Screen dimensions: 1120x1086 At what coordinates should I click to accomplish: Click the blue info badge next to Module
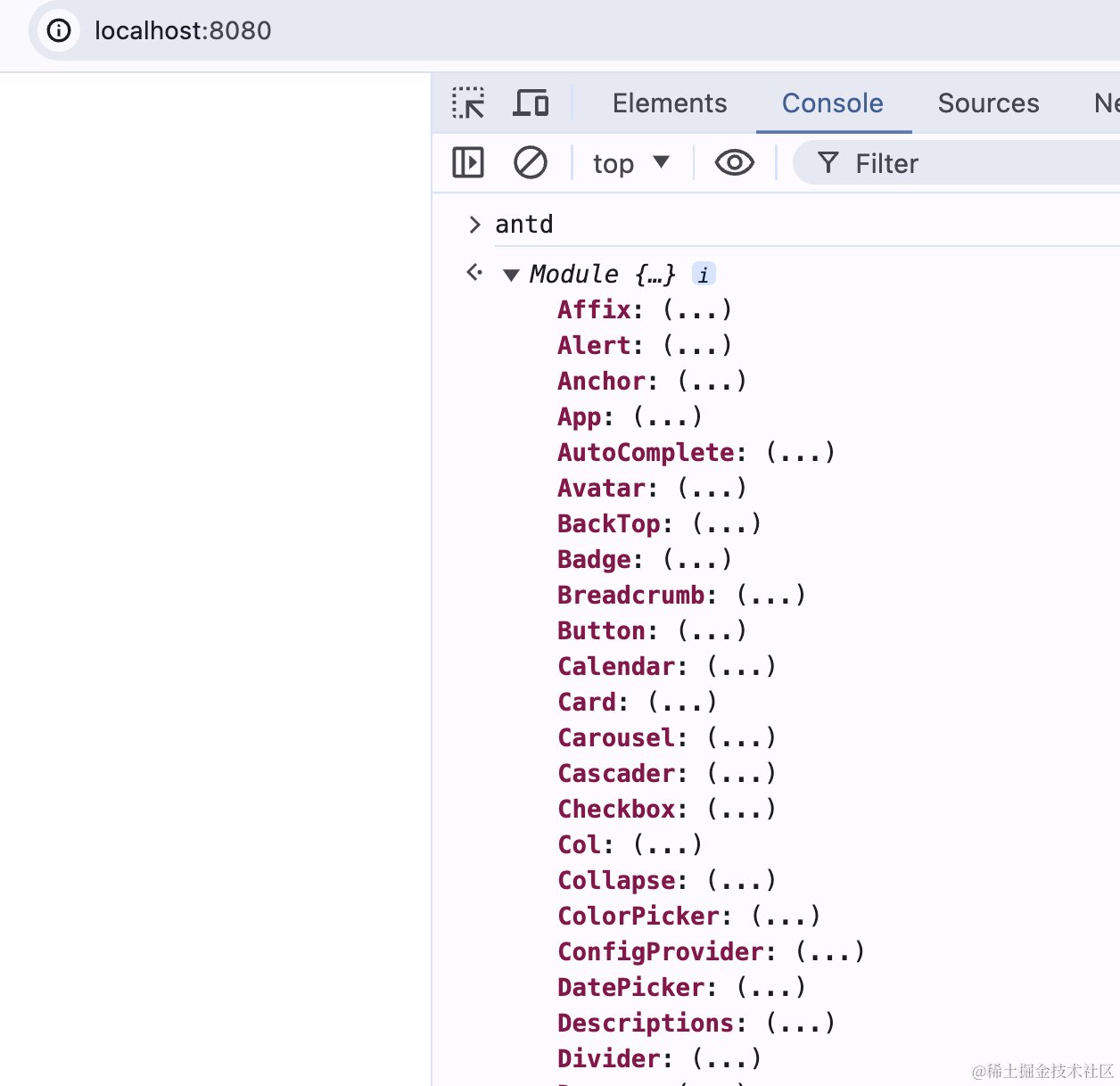(704, 275)
